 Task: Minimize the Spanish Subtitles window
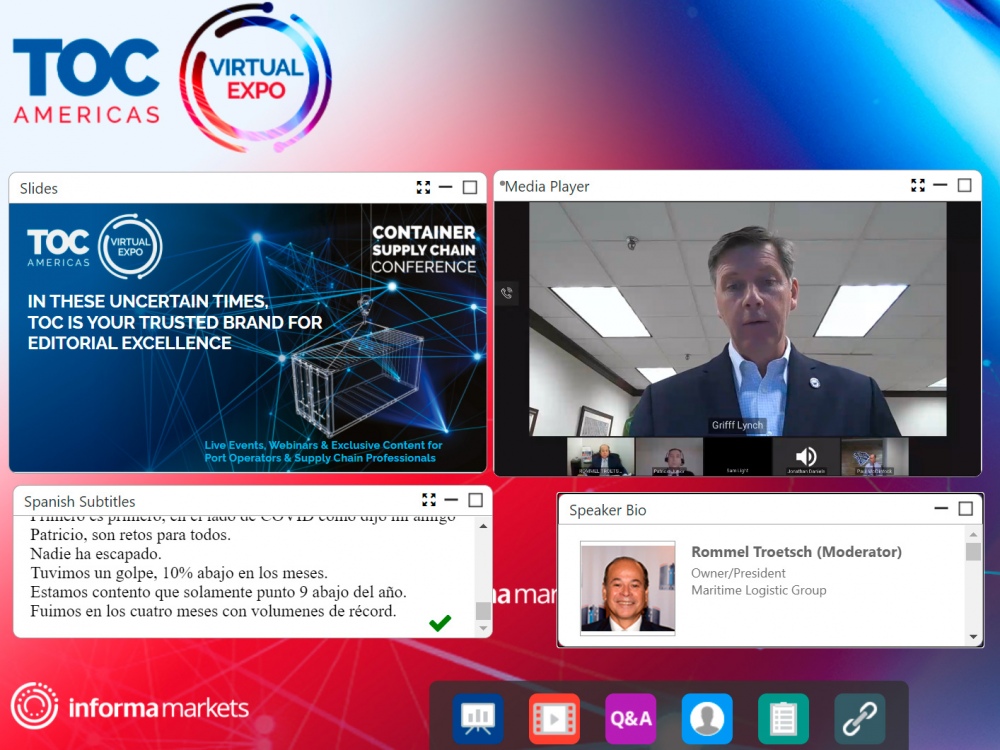pyautogui.click(x=452, y=500)
